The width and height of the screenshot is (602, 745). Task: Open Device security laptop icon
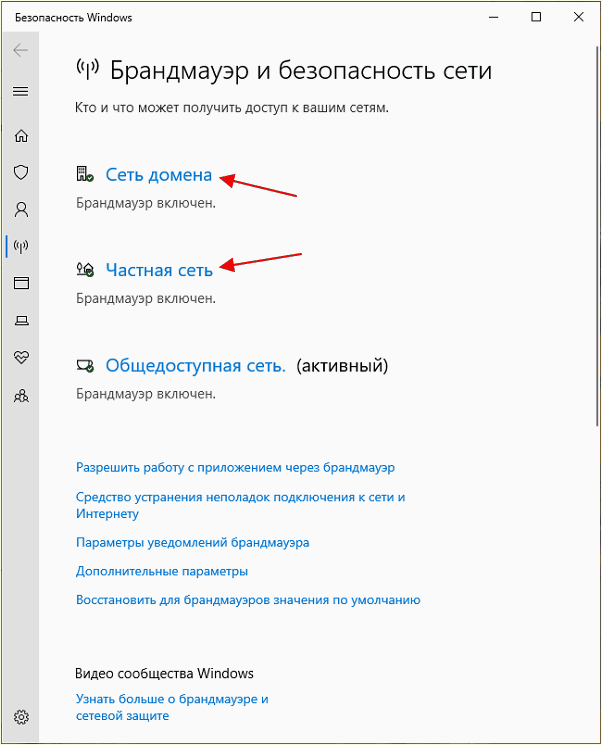[x=21, y=321]
